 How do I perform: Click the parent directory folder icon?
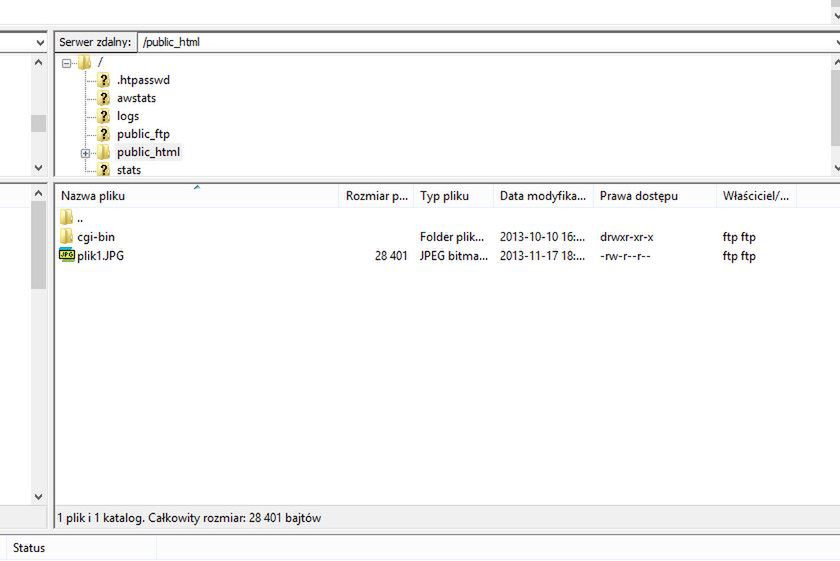click(x=66, y=217)
